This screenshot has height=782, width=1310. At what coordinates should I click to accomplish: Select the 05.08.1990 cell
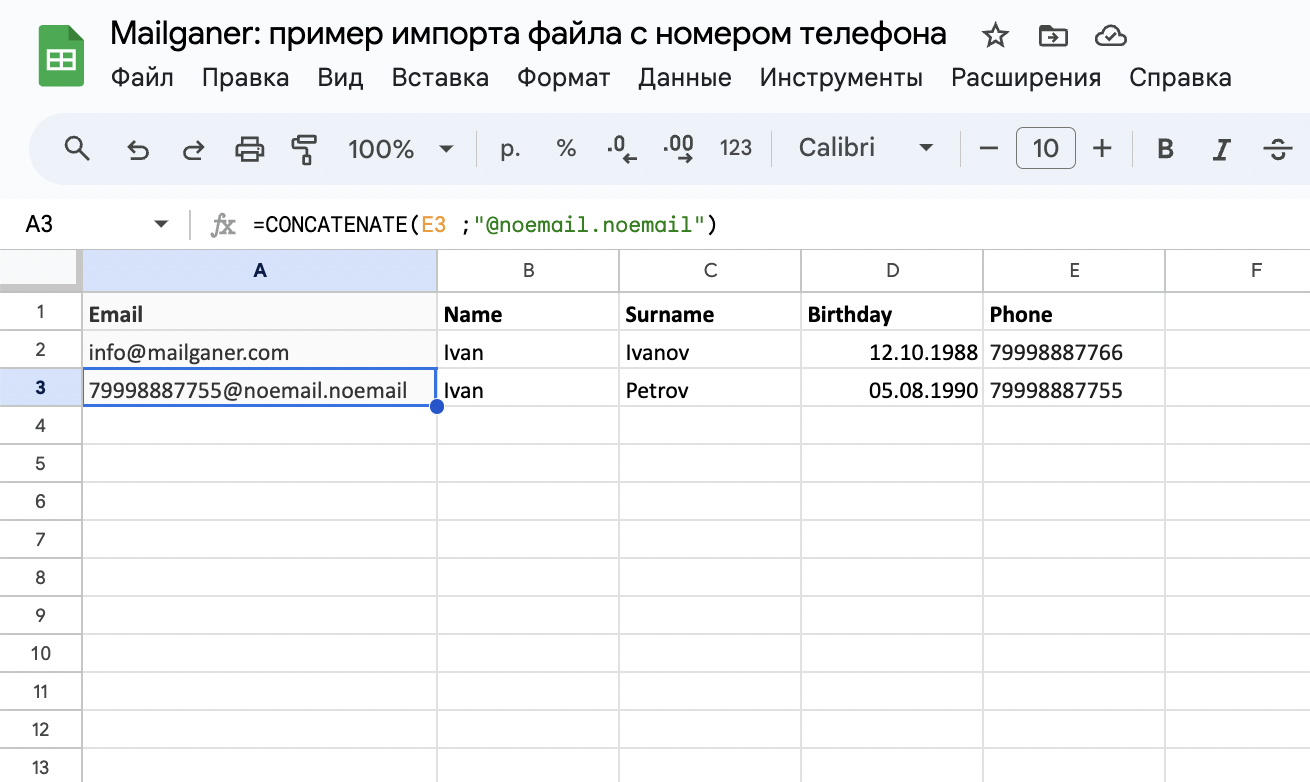pyautogui.click(x=892, y=389)
